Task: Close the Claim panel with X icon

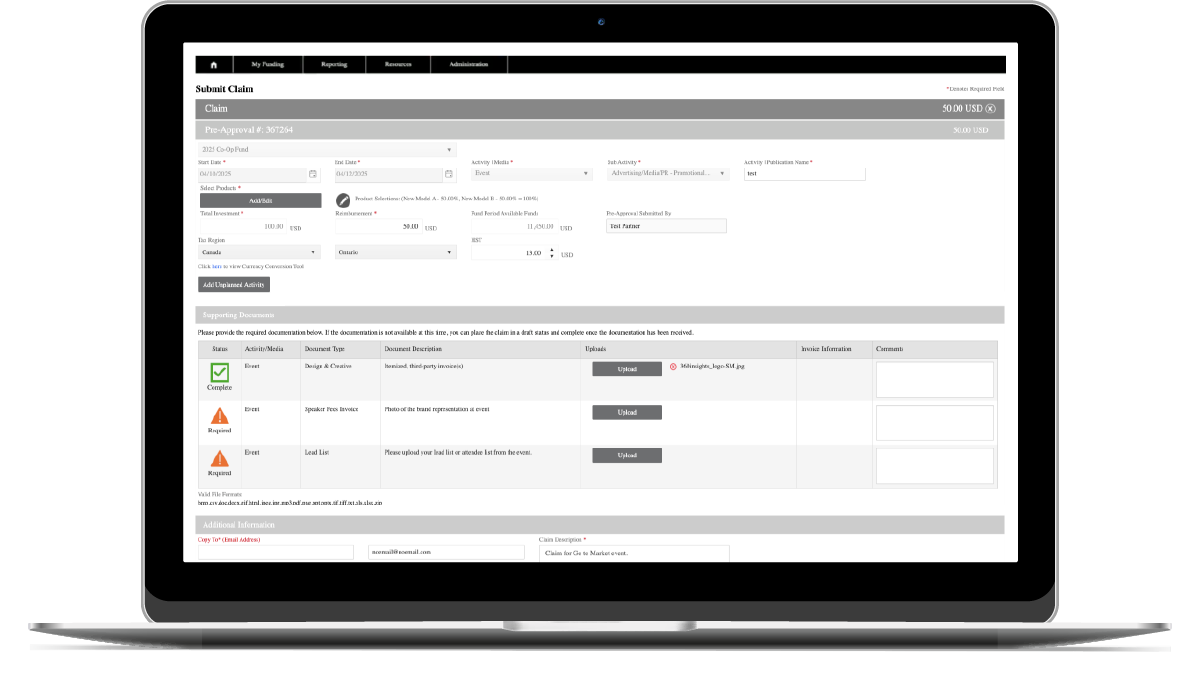Action: (x=991, y=108)
